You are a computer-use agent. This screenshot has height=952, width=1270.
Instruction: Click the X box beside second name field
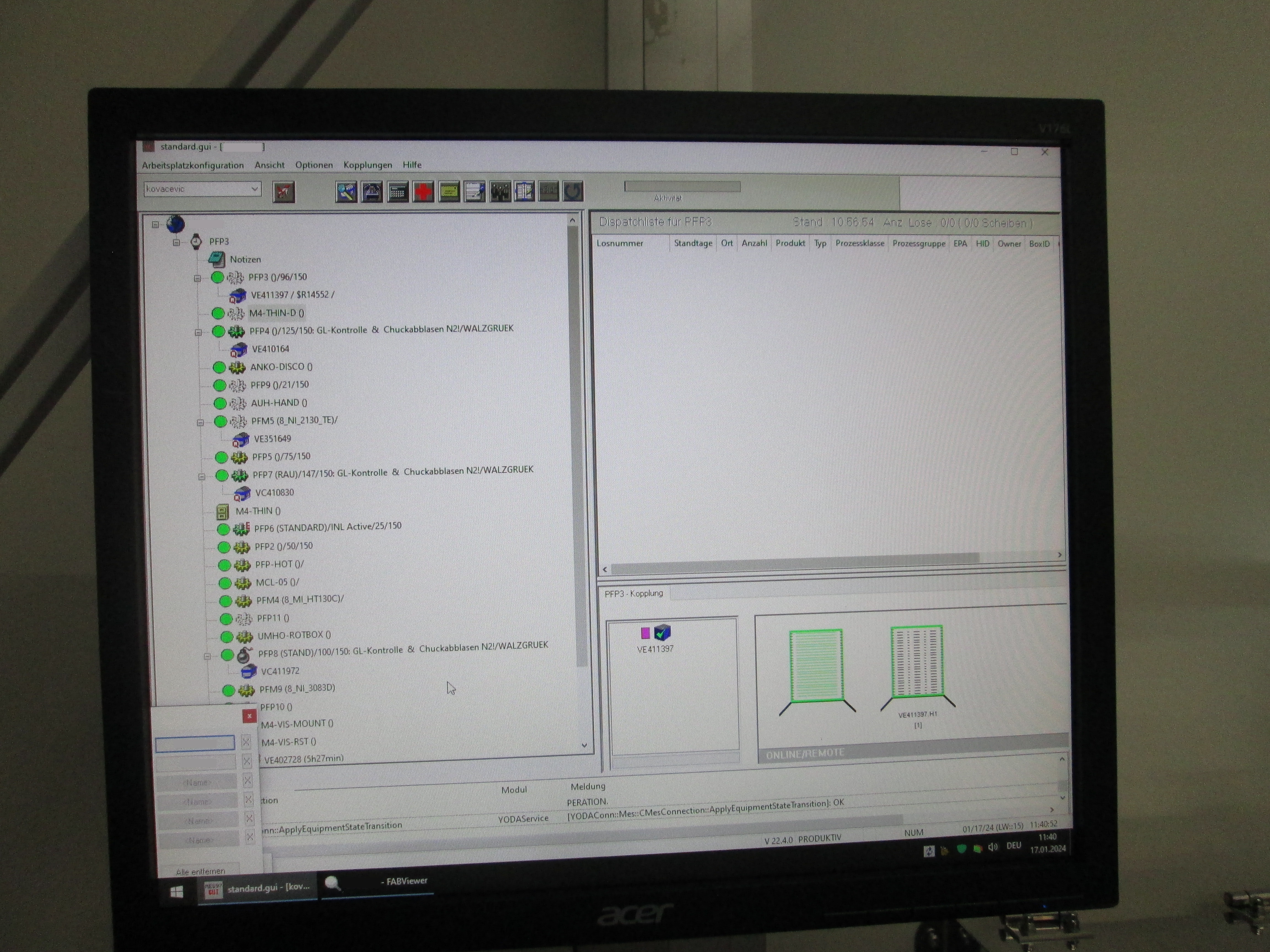(x=247, y=761)
